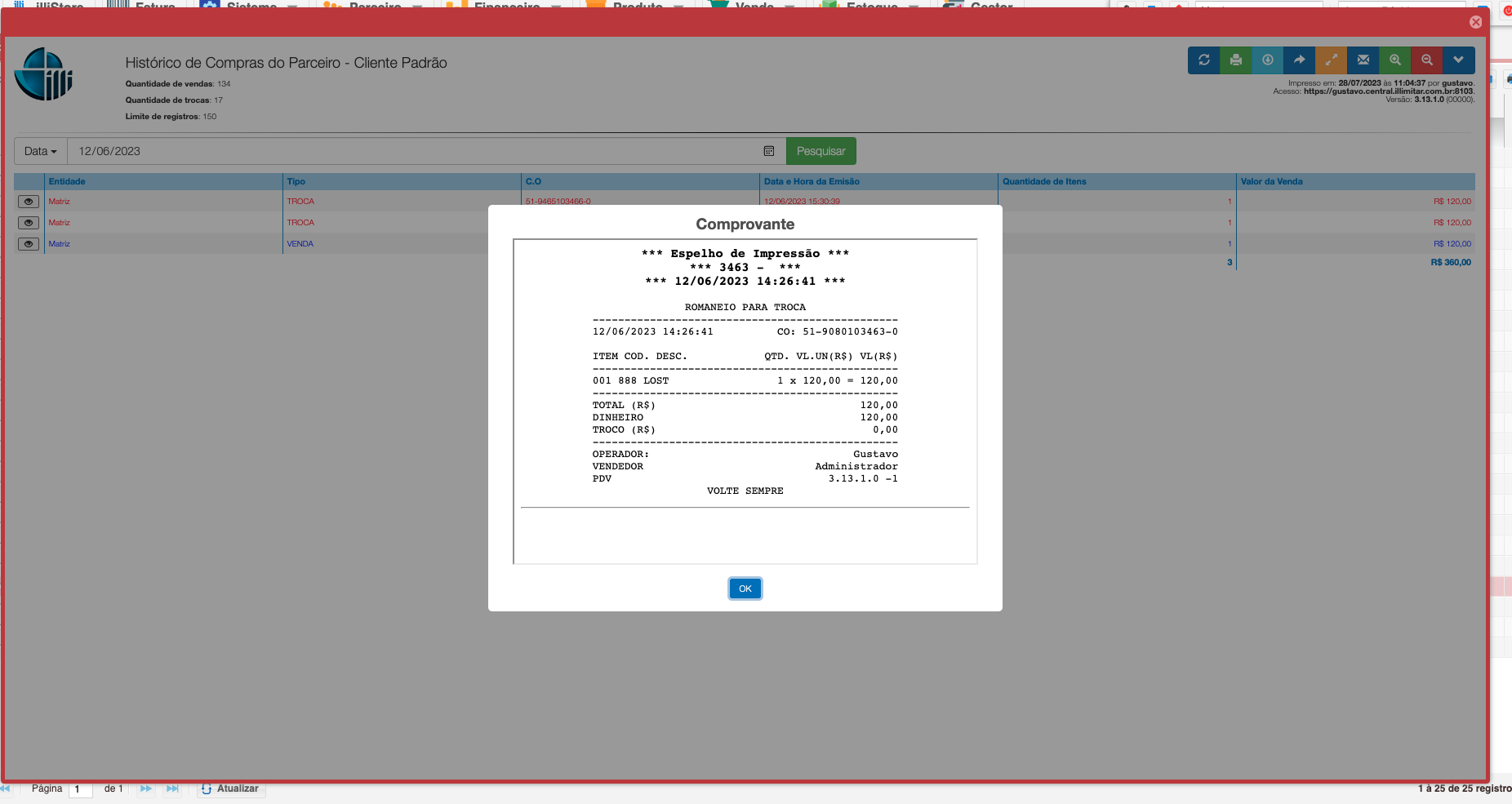This screenshot has width=1512, height=804.
Task: Click the refresh report icon
Action: click(1203, 60)
